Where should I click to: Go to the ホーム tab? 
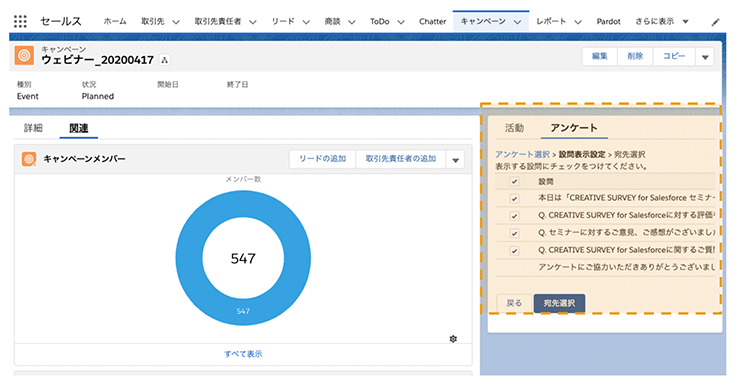pyautogui.click(x=115, y=21)
